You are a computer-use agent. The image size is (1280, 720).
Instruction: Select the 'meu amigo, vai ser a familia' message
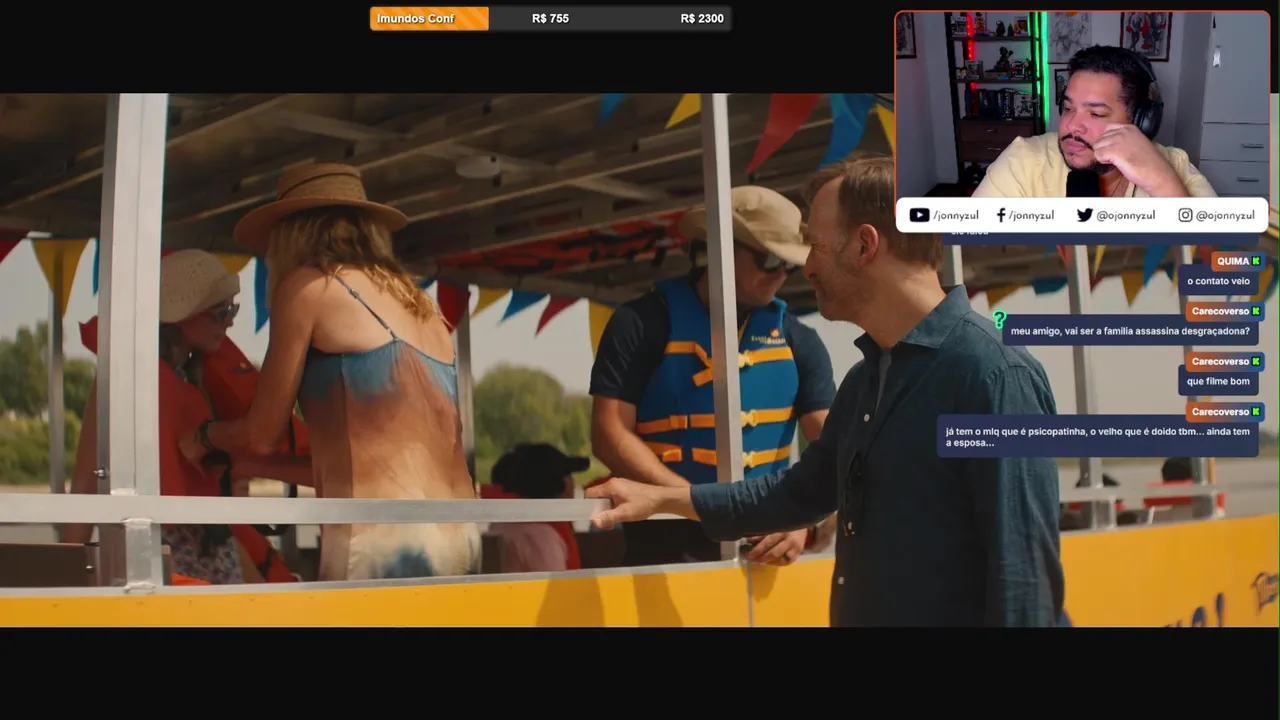tap(1130, 331)
